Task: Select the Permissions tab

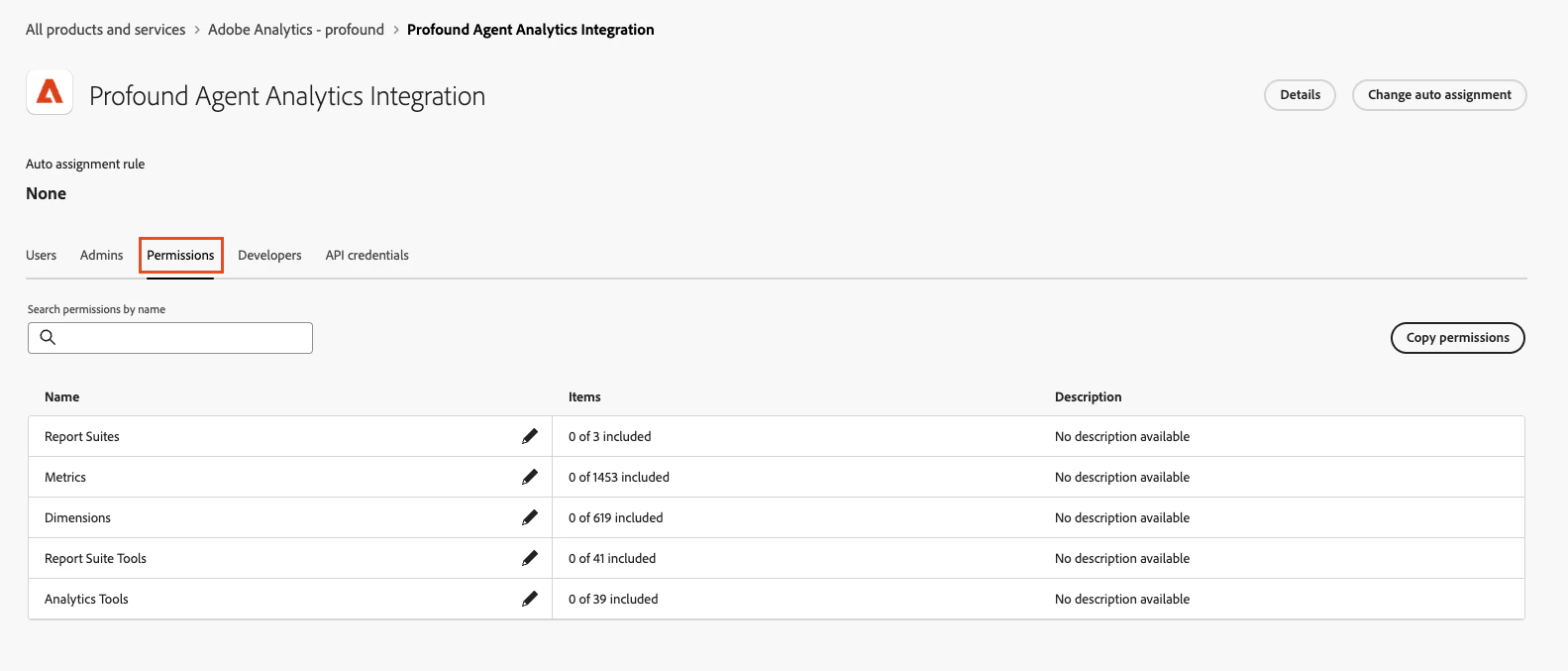Action: [180, 255]
